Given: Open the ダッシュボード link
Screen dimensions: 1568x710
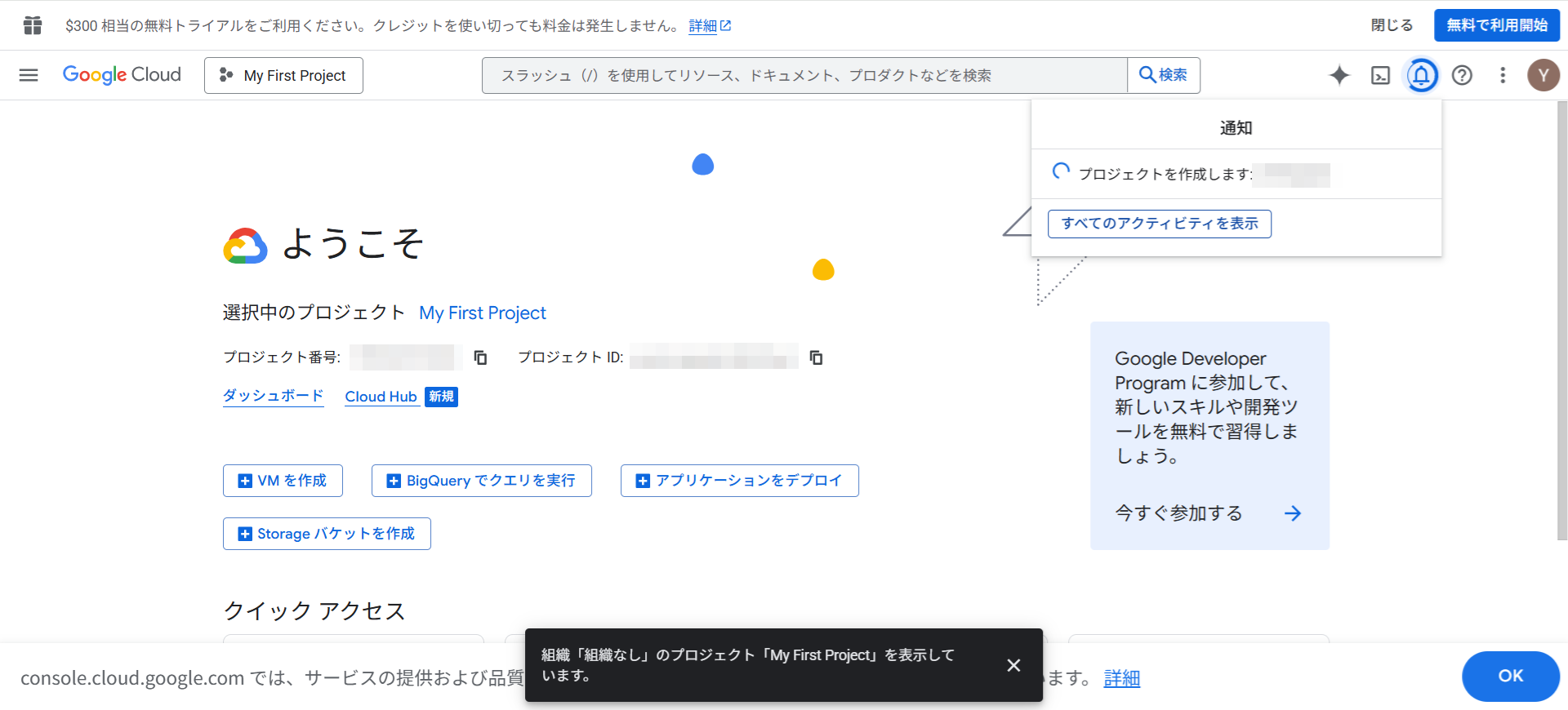Looking at the screenshot, I should [274, 396].
